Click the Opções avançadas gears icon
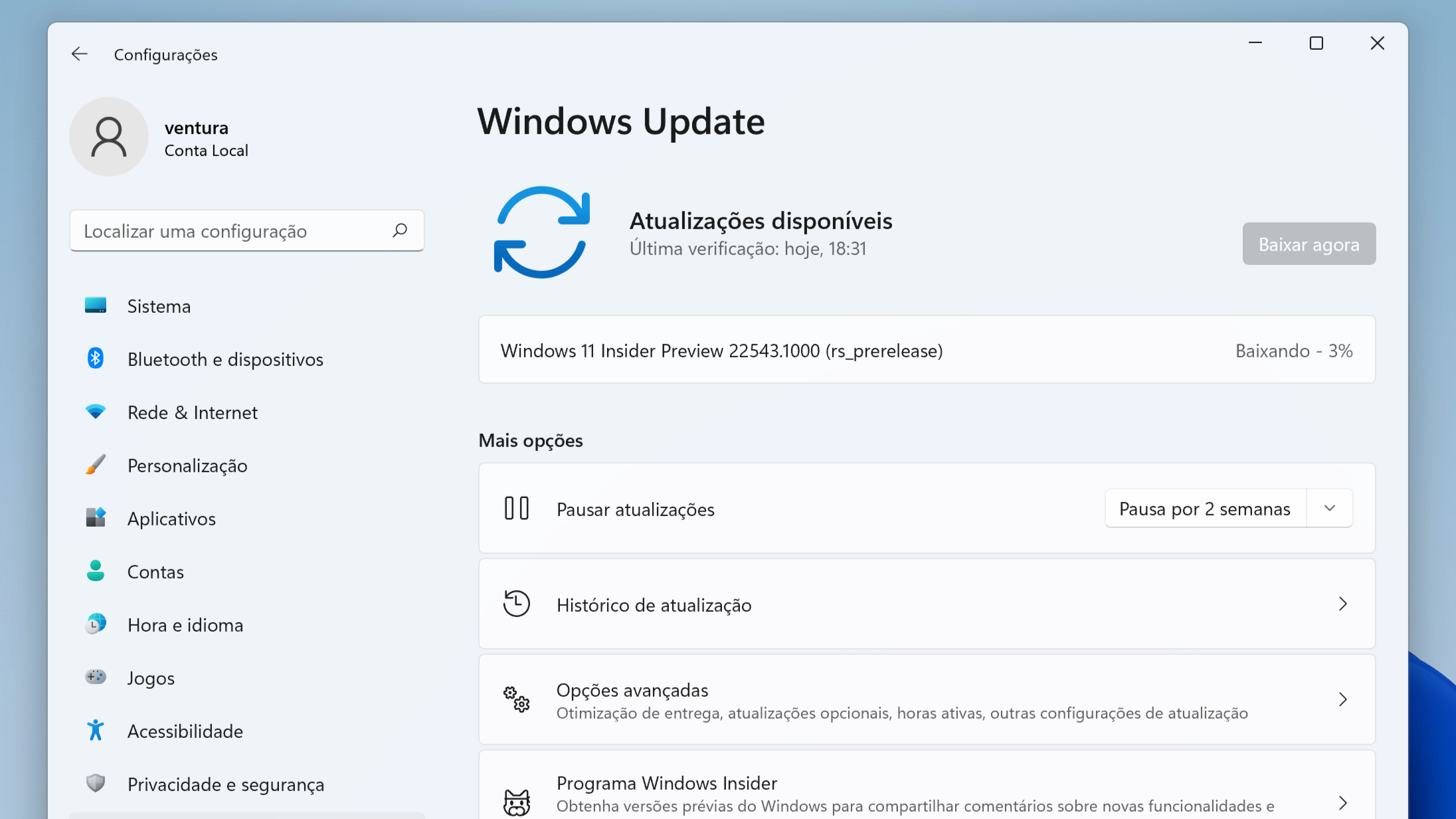 [517, 699]
